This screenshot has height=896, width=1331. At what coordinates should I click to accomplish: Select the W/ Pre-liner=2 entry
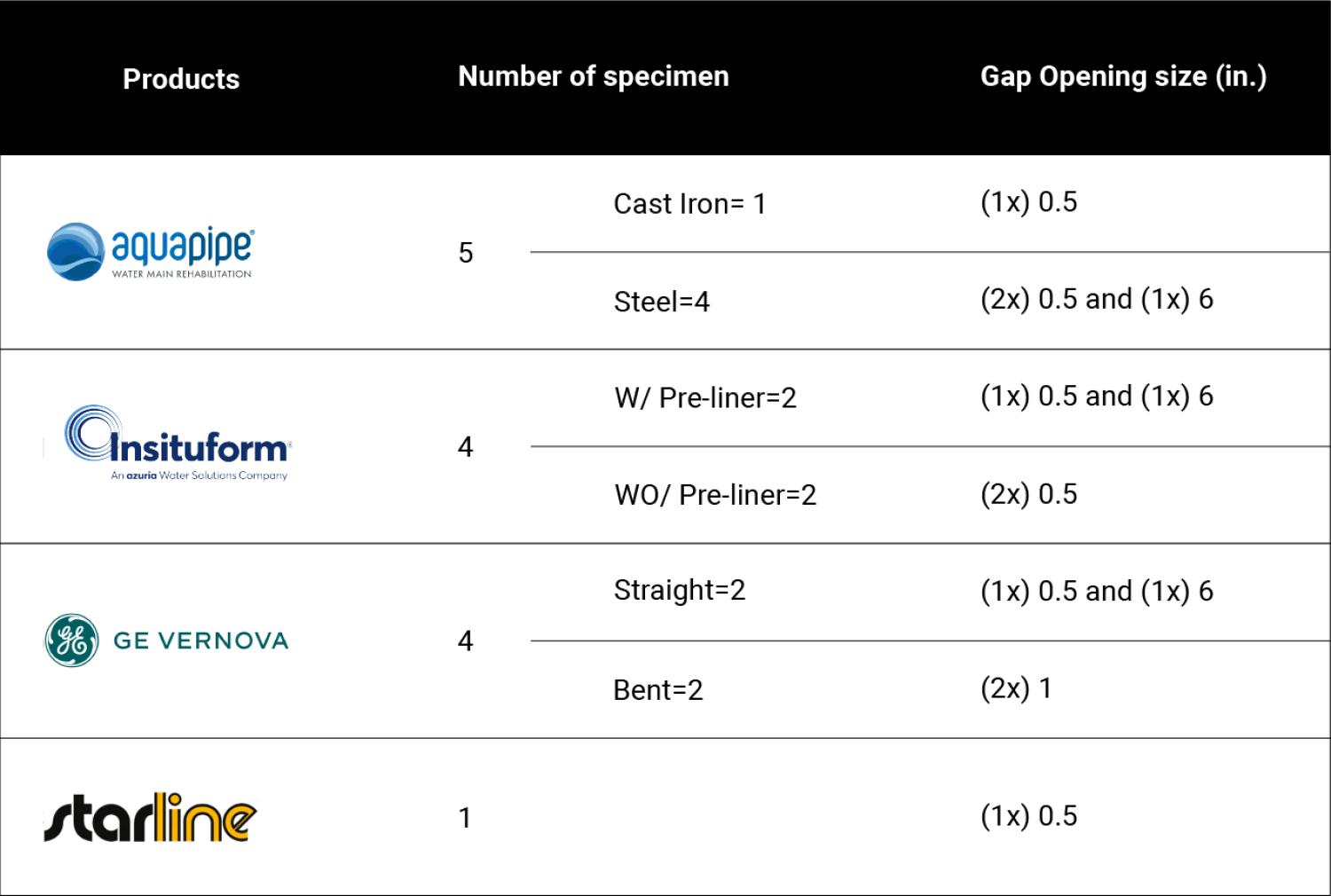tap(705, 398)
